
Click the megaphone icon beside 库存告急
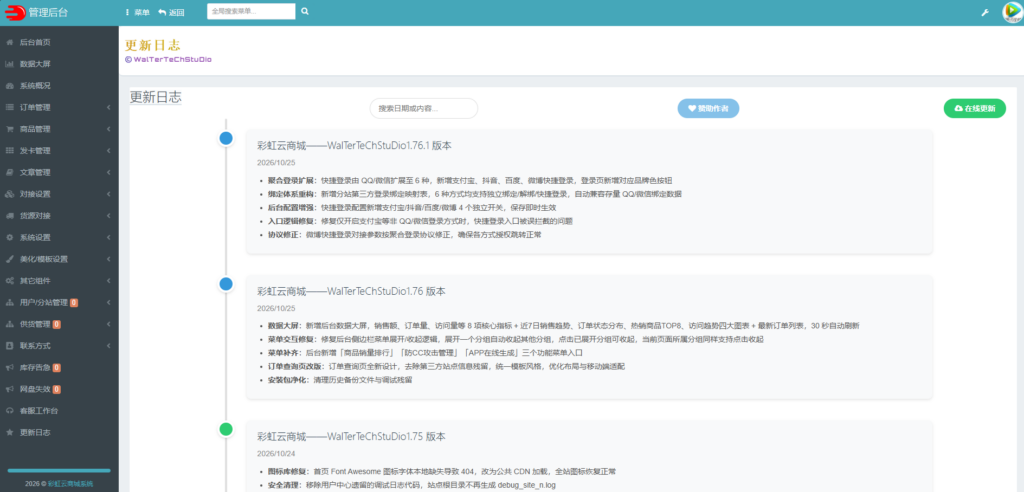point(9,367)
